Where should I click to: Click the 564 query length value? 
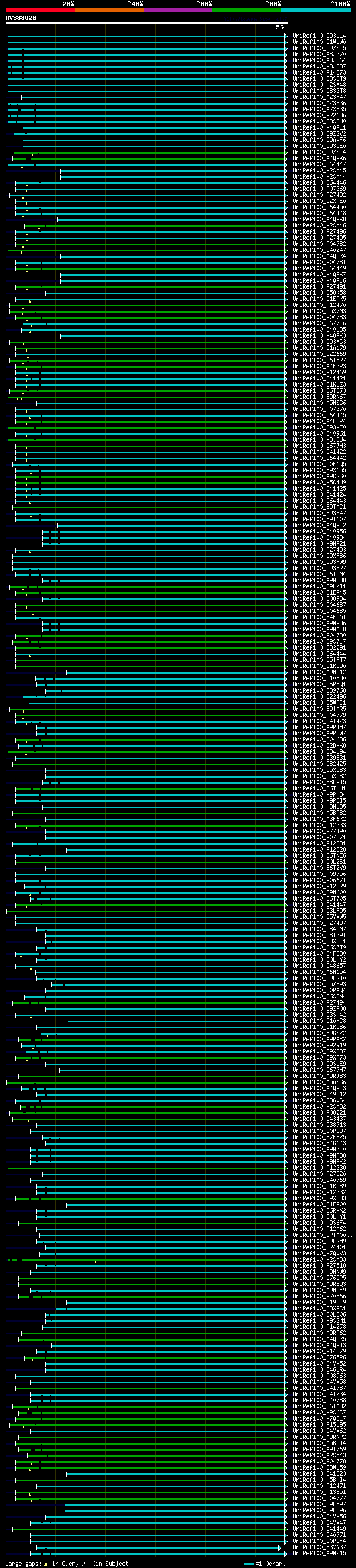280,27
